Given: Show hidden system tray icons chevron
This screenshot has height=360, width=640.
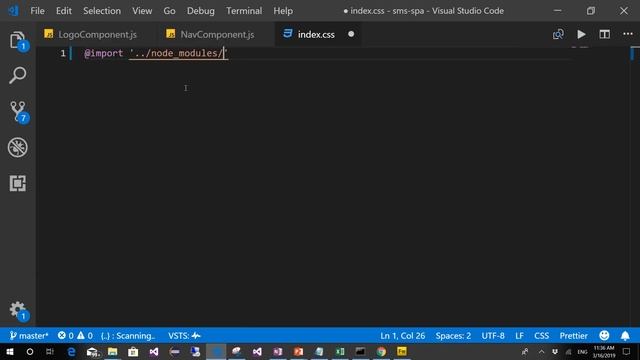Looking at the screenshot, I should (x=541, y=351).
